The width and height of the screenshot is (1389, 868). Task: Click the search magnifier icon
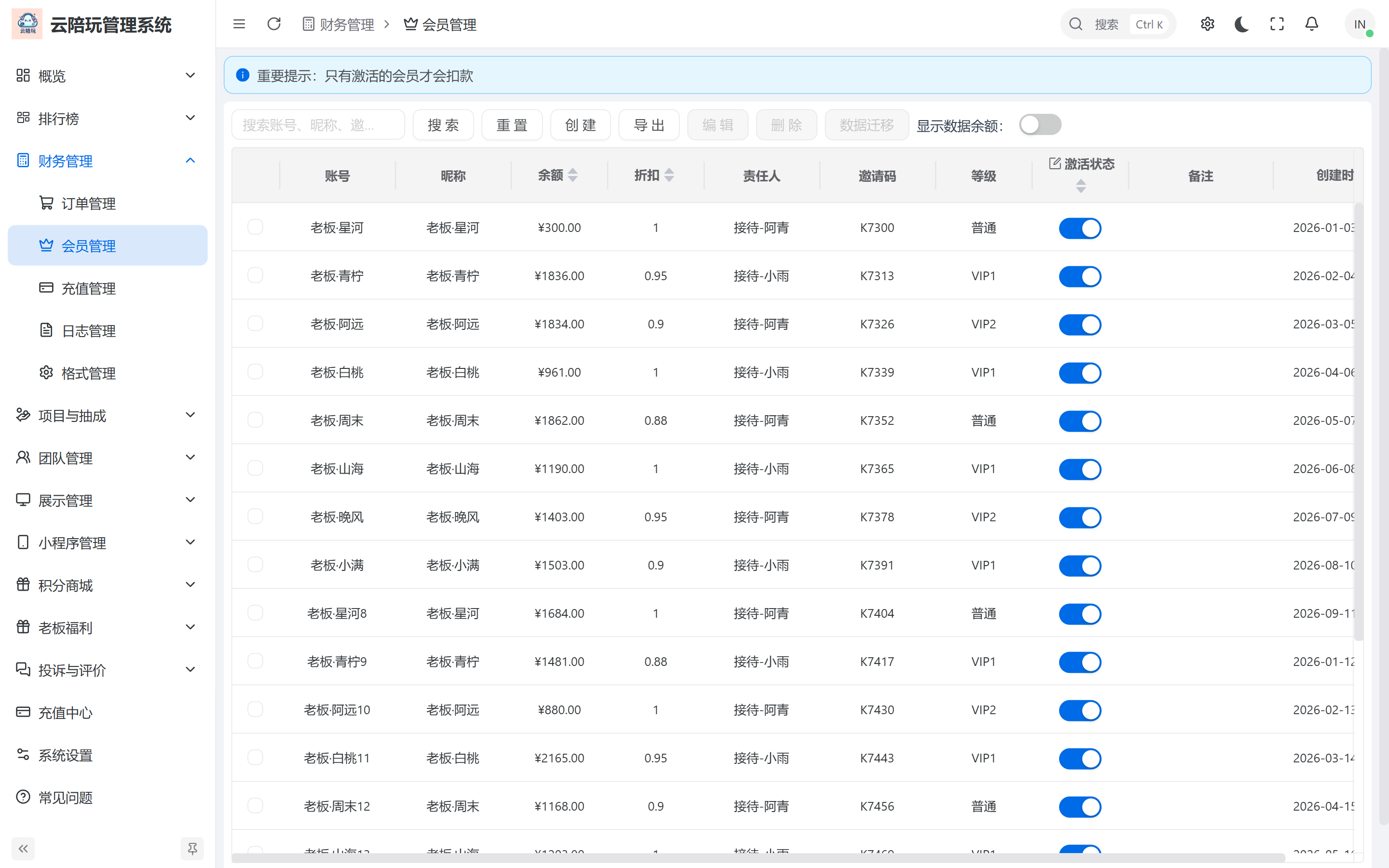(x=1076, y=24)
